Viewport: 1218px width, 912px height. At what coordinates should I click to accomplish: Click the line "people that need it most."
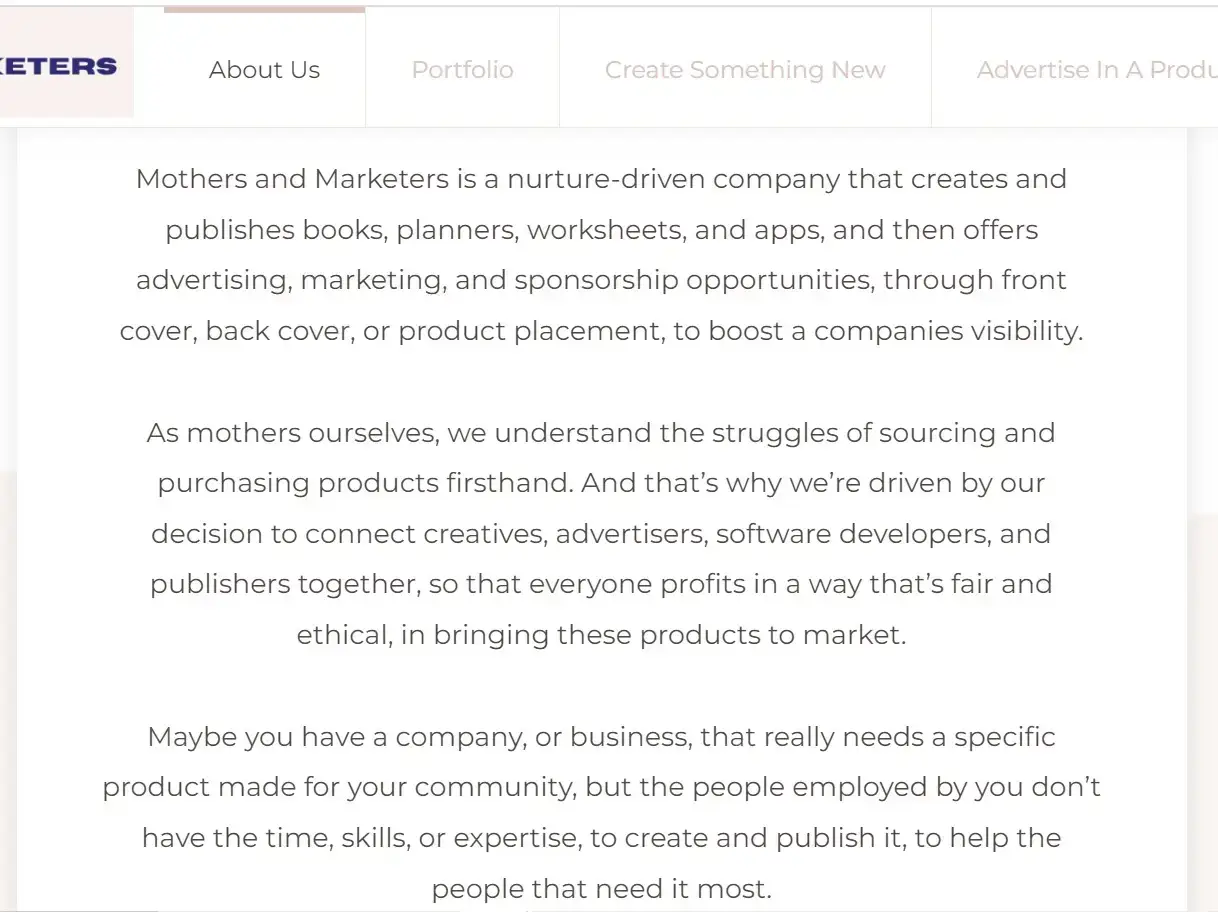tap(602, 889)
